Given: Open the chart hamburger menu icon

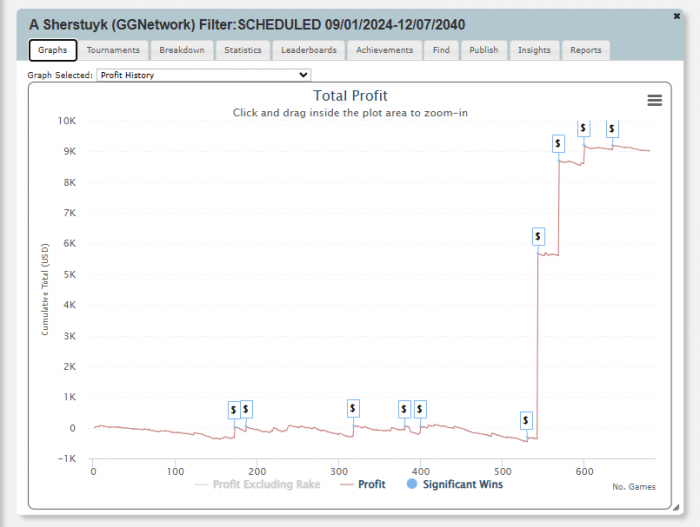Looking at the screenshot, I should point(654,100).
